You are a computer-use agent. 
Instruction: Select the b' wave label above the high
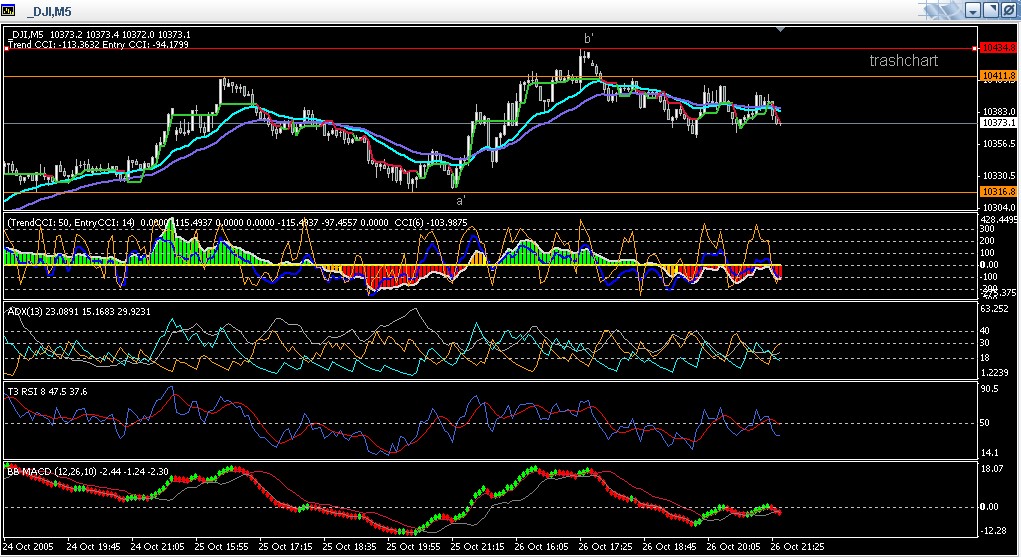(588, 38)
